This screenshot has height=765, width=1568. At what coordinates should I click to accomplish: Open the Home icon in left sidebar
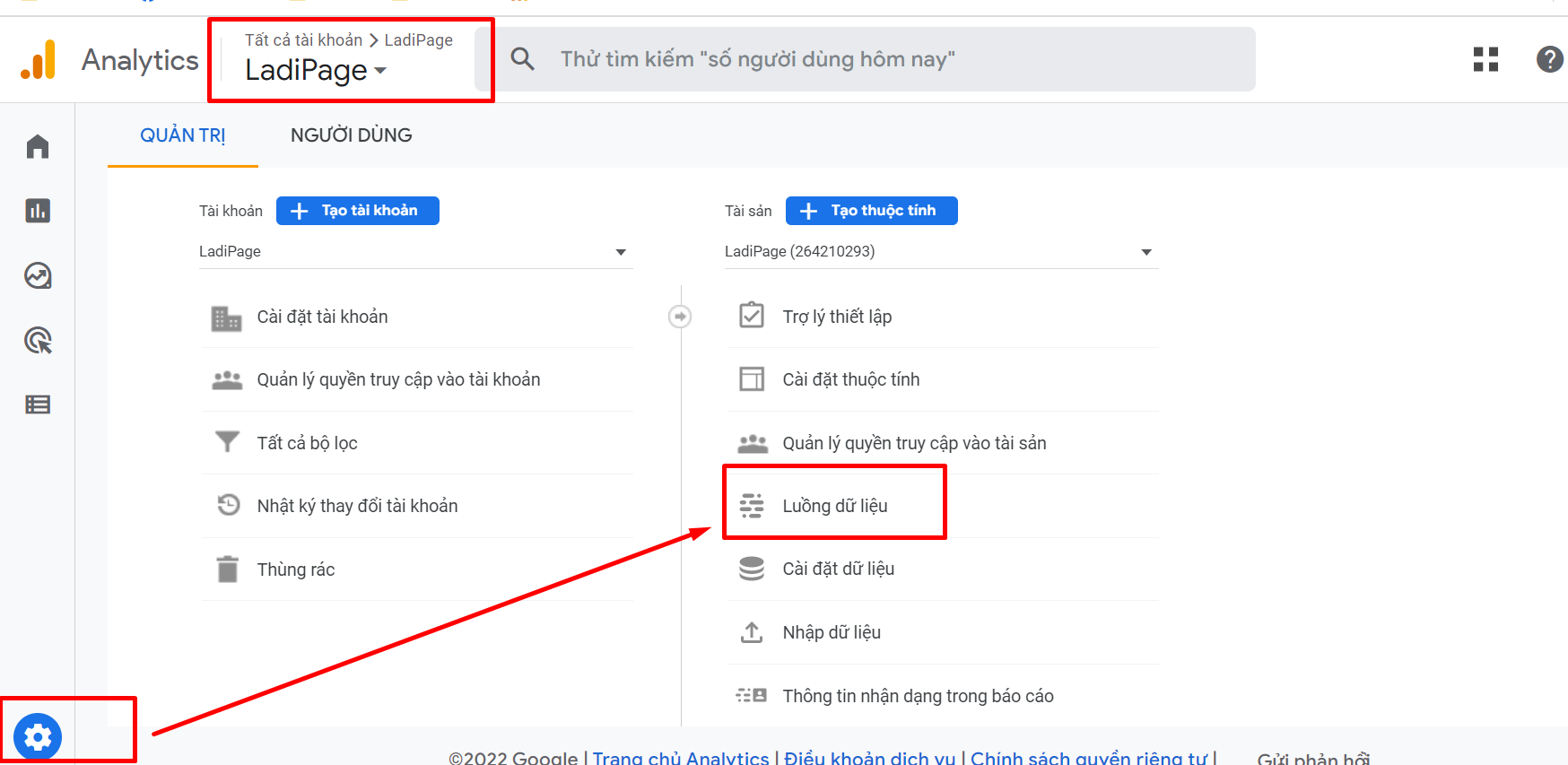click(x=38, y=146)
